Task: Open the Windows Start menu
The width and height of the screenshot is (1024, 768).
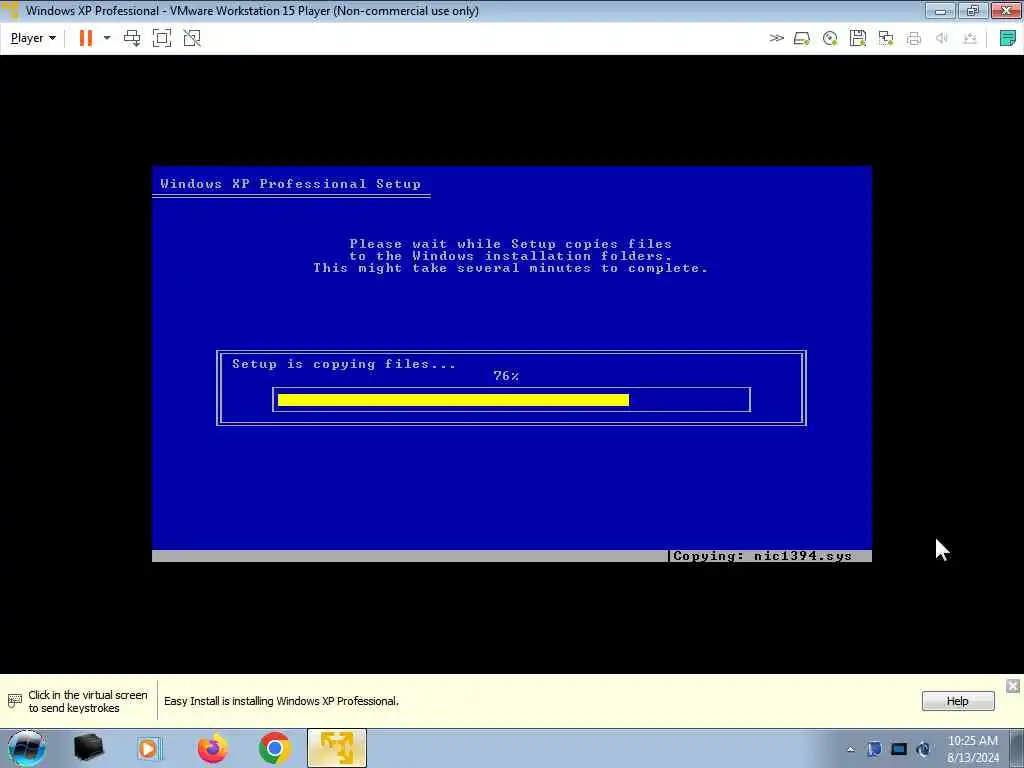Action: point(26,748)
